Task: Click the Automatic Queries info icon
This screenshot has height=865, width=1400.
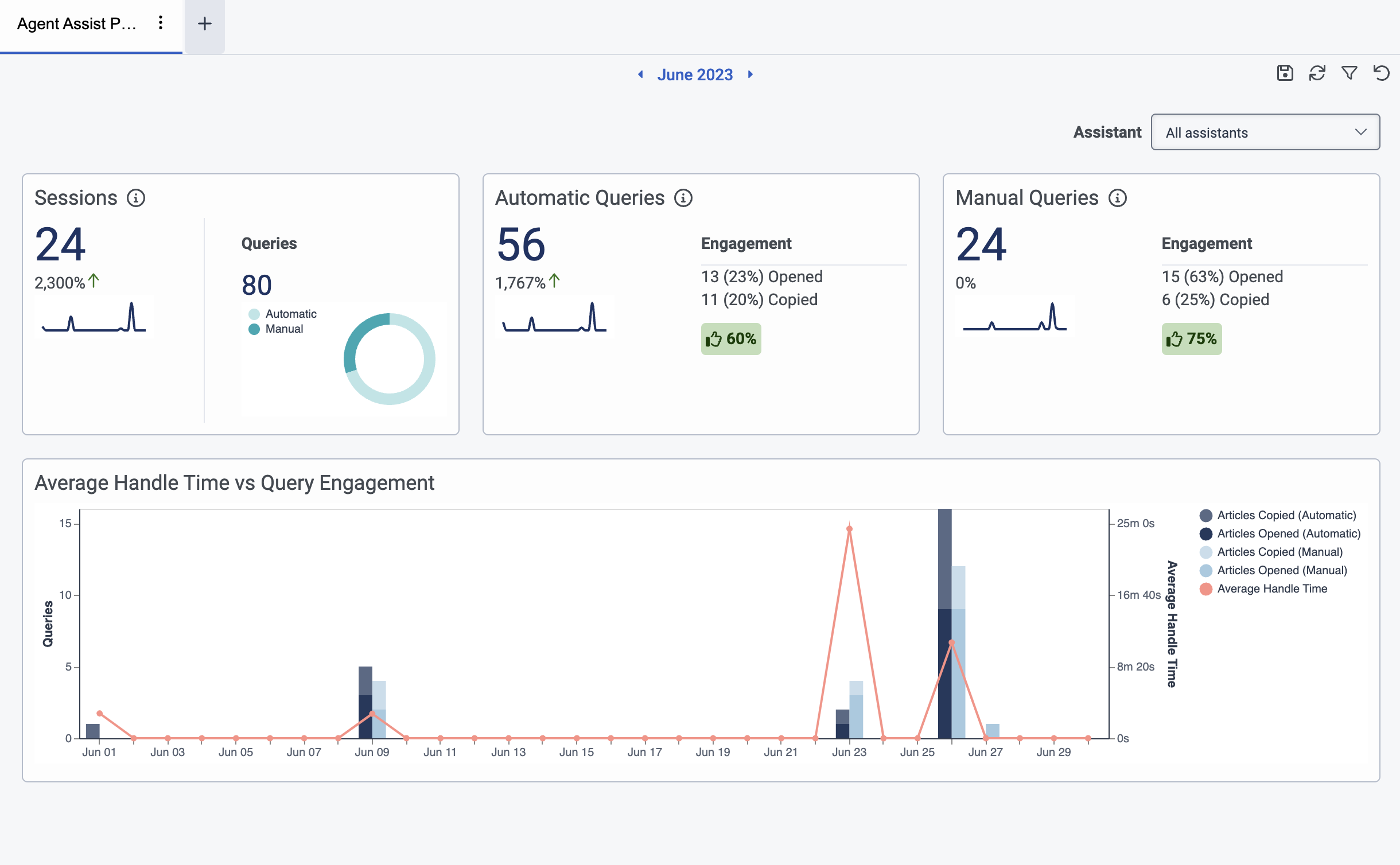Action: pyautogui.click(x=683, y=198)
